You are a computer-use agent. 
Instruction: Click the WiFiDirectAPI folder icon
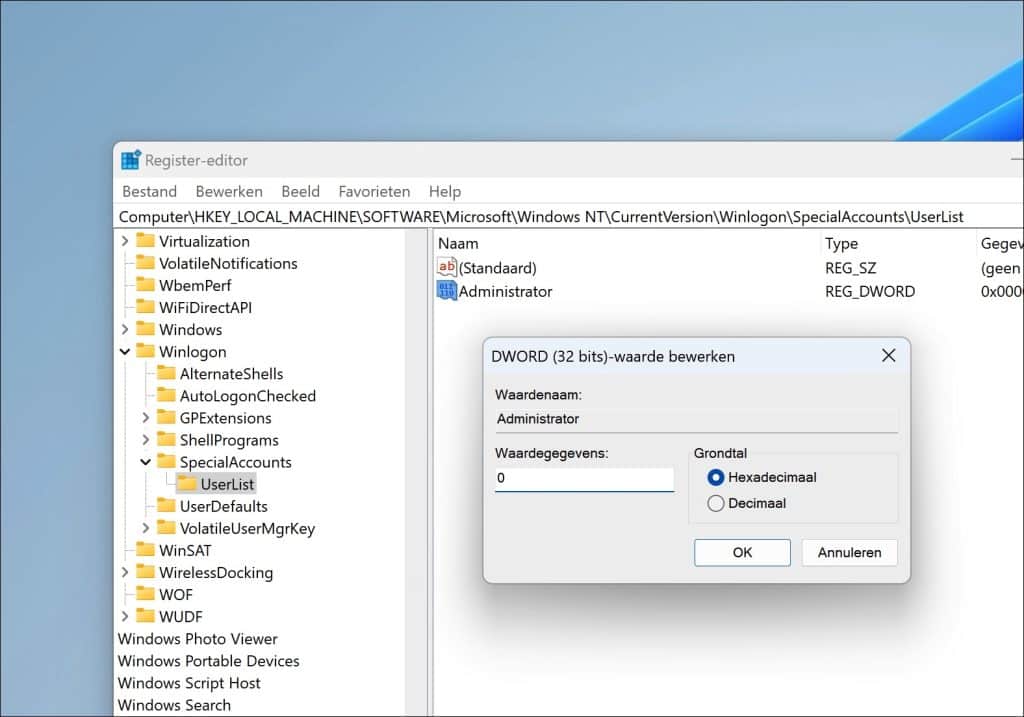click(x=145, y=307)
